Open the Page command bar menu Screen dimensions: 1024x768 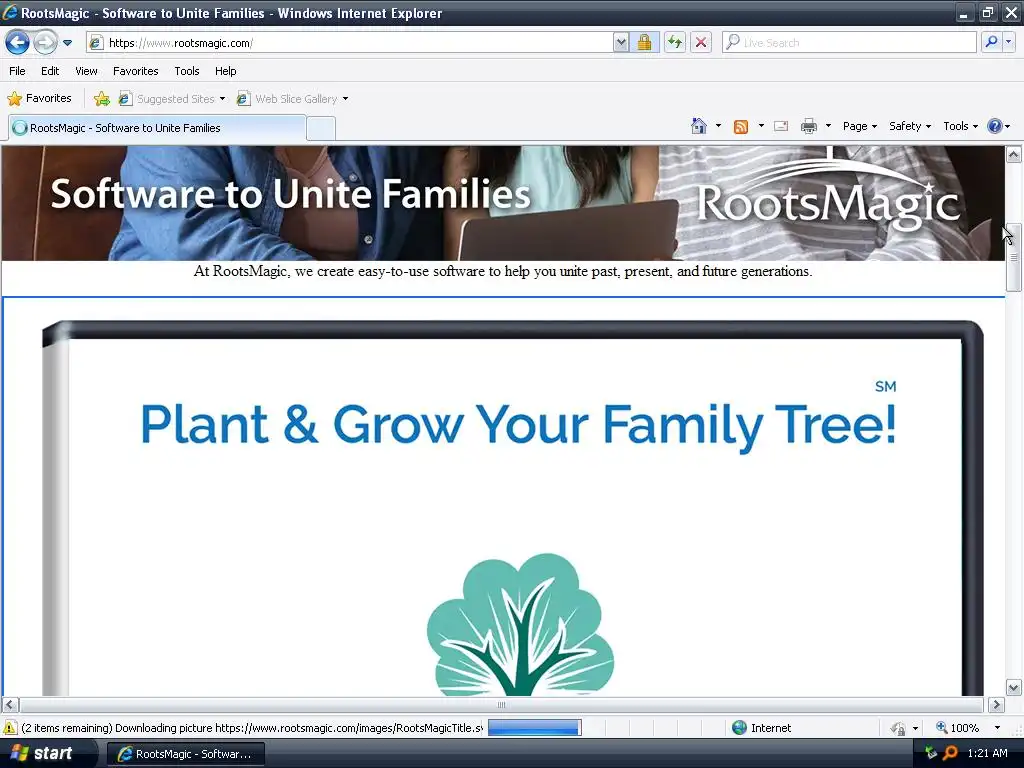point(859,126)
